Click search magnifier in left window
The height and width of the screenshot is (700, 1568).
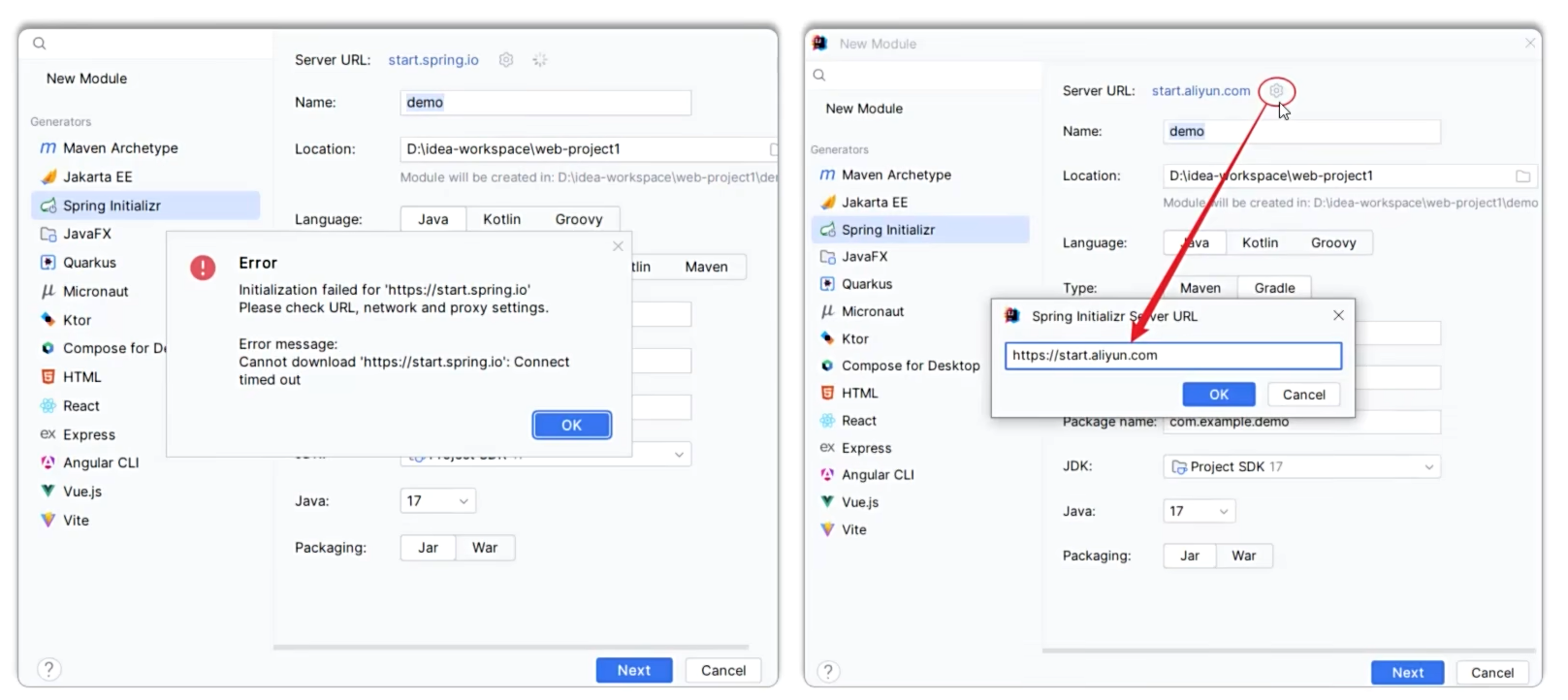(40, 43)
